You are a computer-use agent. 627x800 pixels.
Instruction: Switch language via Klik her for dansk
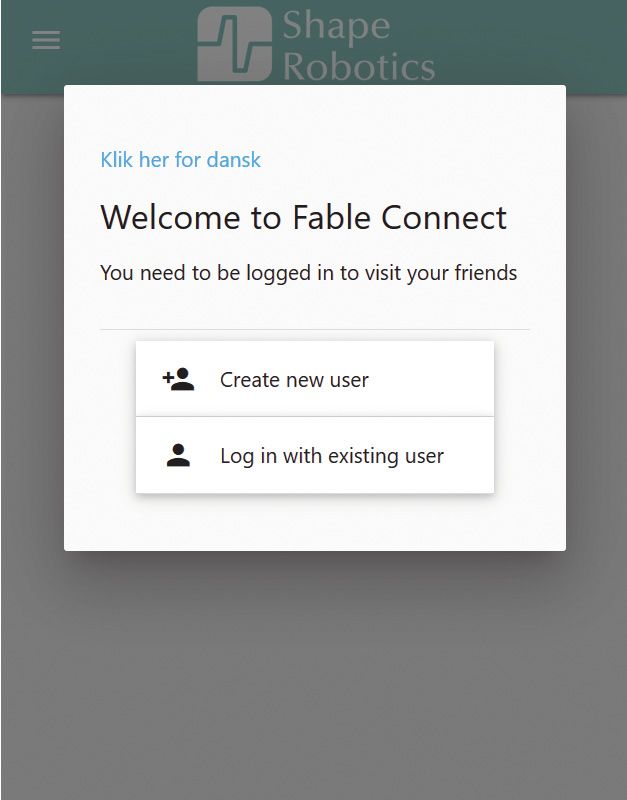[x=180, y=160]
